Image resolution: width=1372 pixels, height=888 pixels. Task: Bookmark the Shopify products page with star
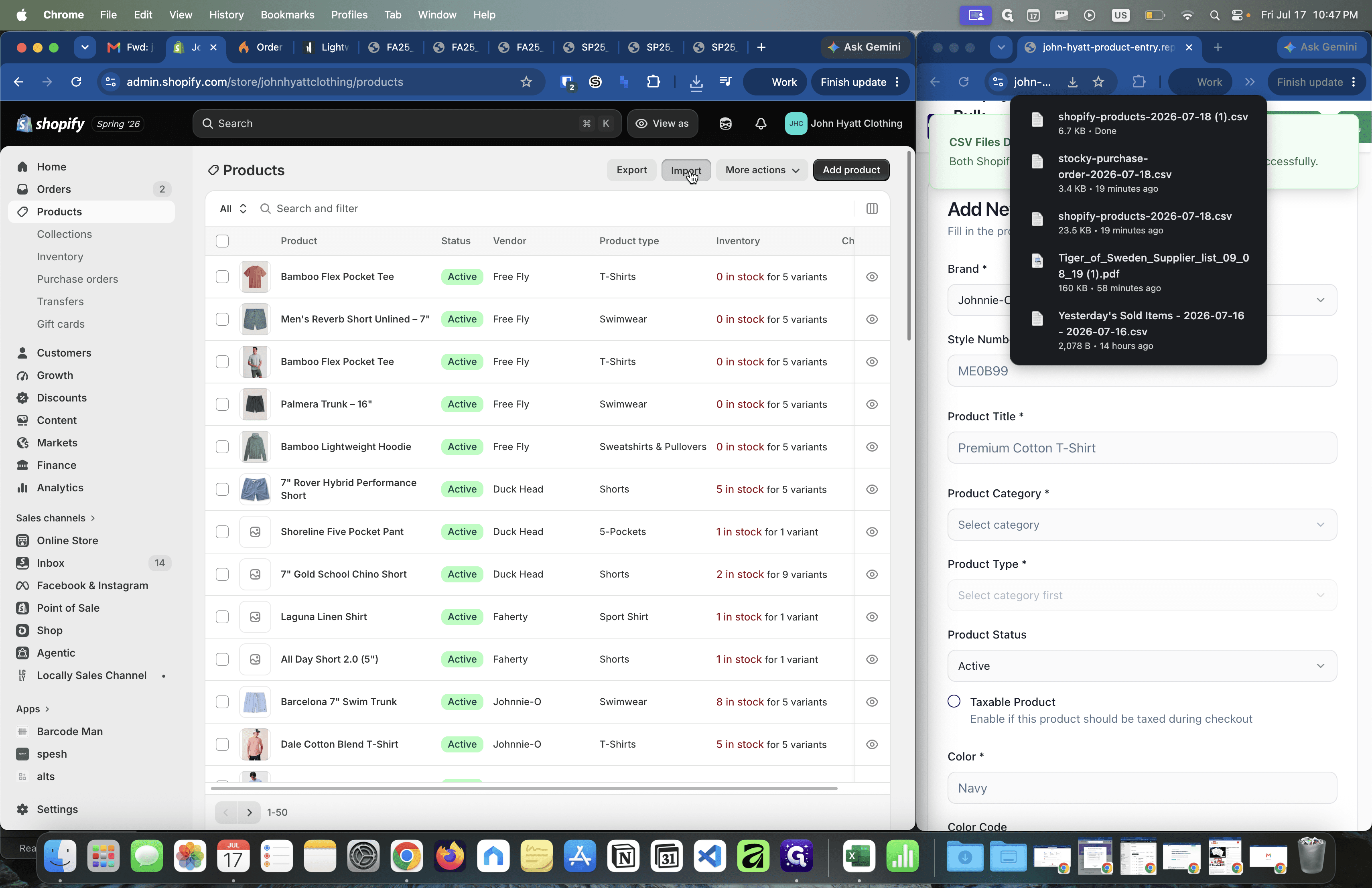pos(526,82)
